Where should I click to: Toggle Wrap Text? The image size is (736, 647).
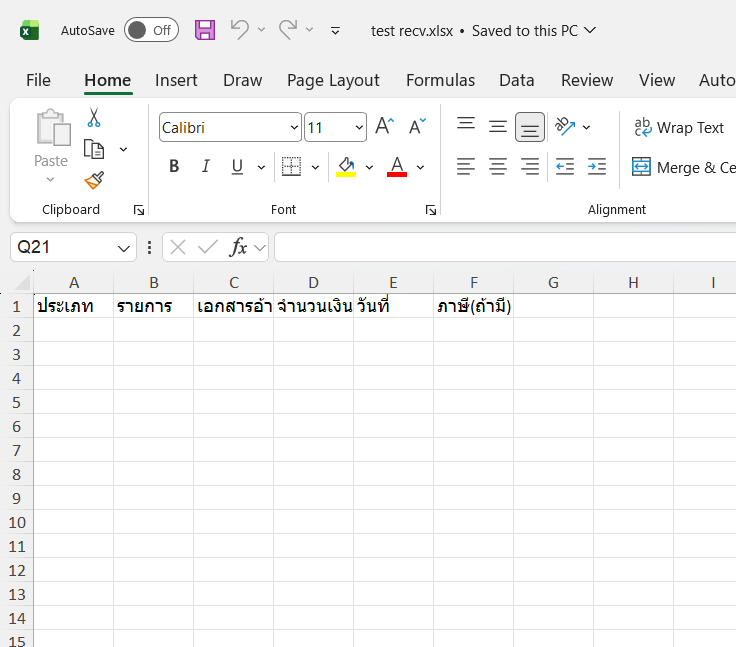pos(679,127)
